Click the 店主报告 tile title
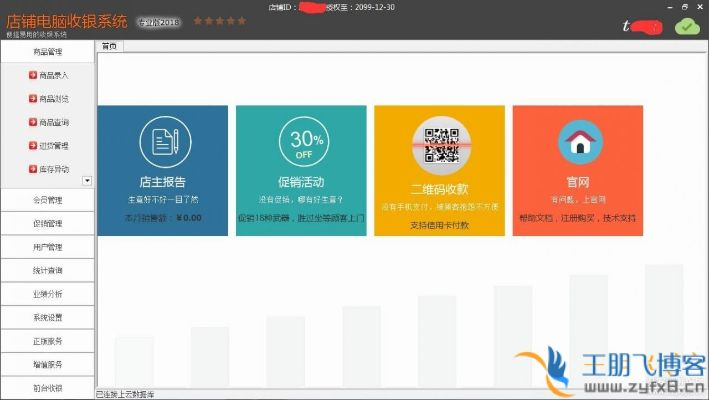709x400 pixels. pos(162,182)
